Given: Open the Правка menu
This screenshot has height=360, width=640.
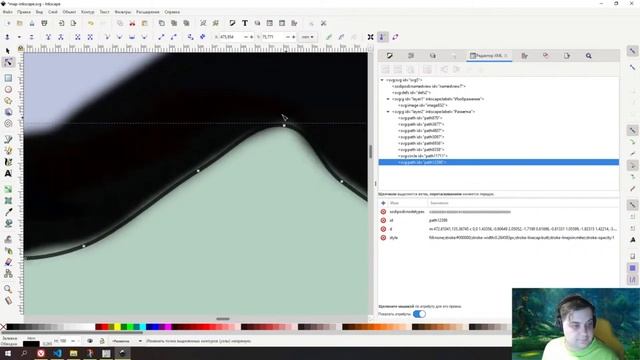Looking at the screenshot, I should 24,12.
